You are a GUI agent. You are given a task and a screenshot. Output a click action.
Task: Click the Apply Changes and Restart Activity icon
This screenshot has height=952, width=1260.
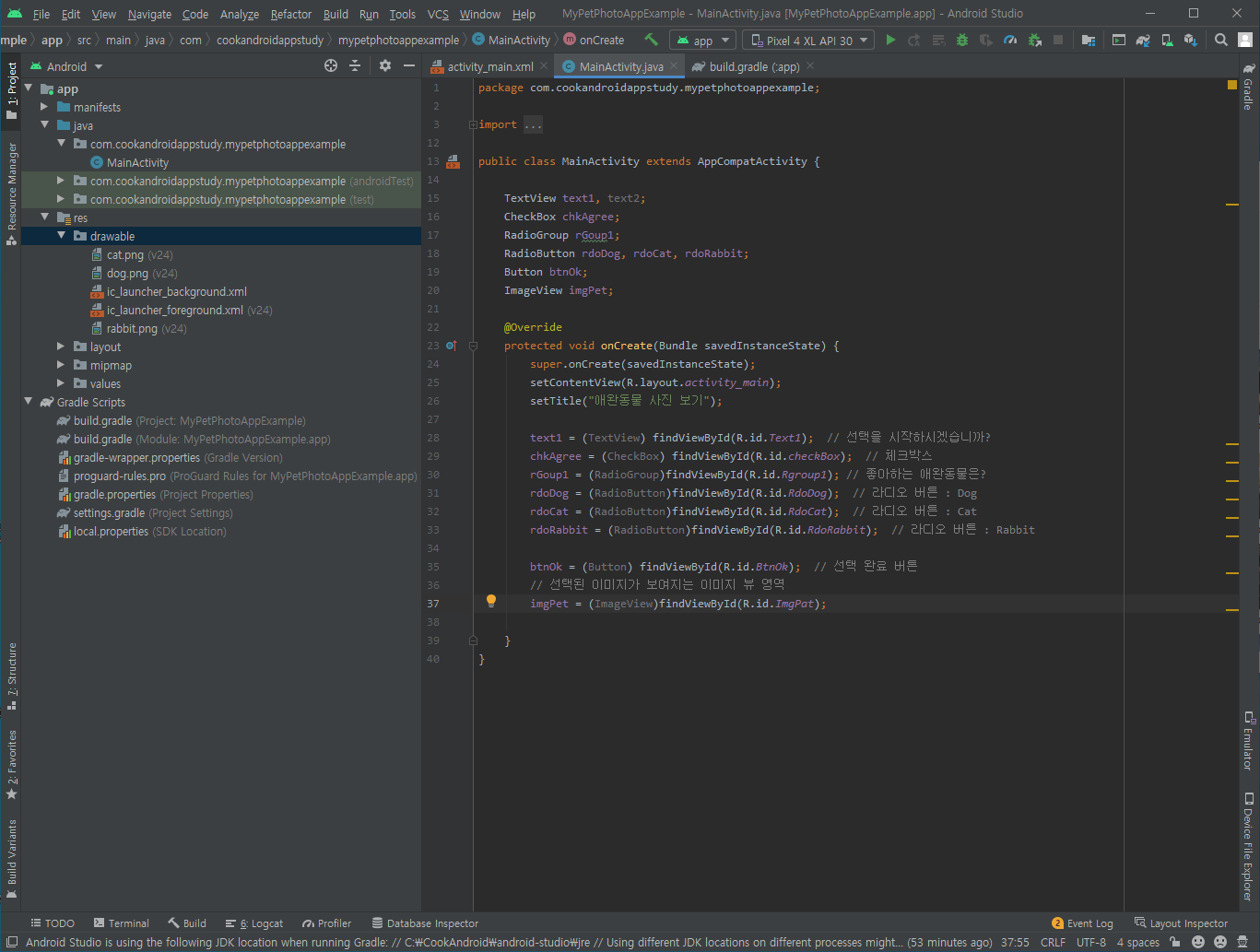pos(914,40)
